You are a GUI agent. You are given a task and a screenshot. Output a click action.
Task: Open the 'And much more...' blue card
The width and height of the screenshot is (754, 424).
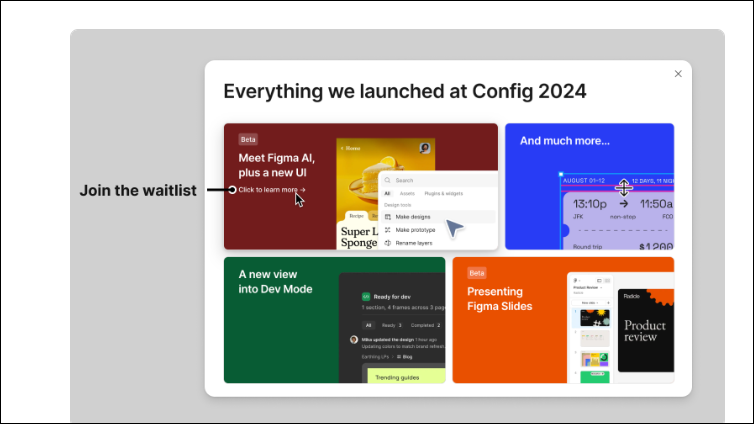click(589, 187)
